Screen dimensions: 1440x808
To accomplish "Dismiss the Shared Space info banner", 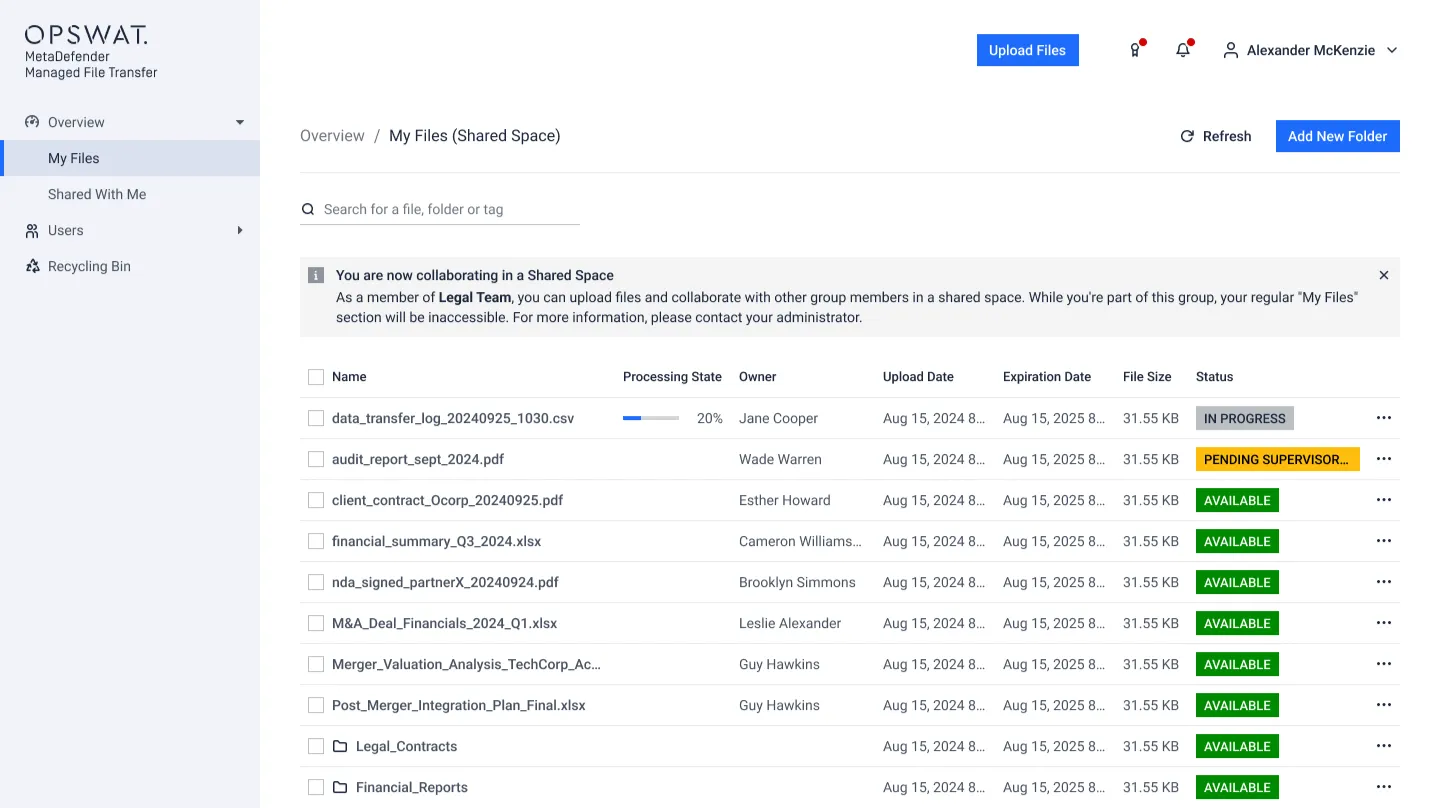I will coord(1383,275).
